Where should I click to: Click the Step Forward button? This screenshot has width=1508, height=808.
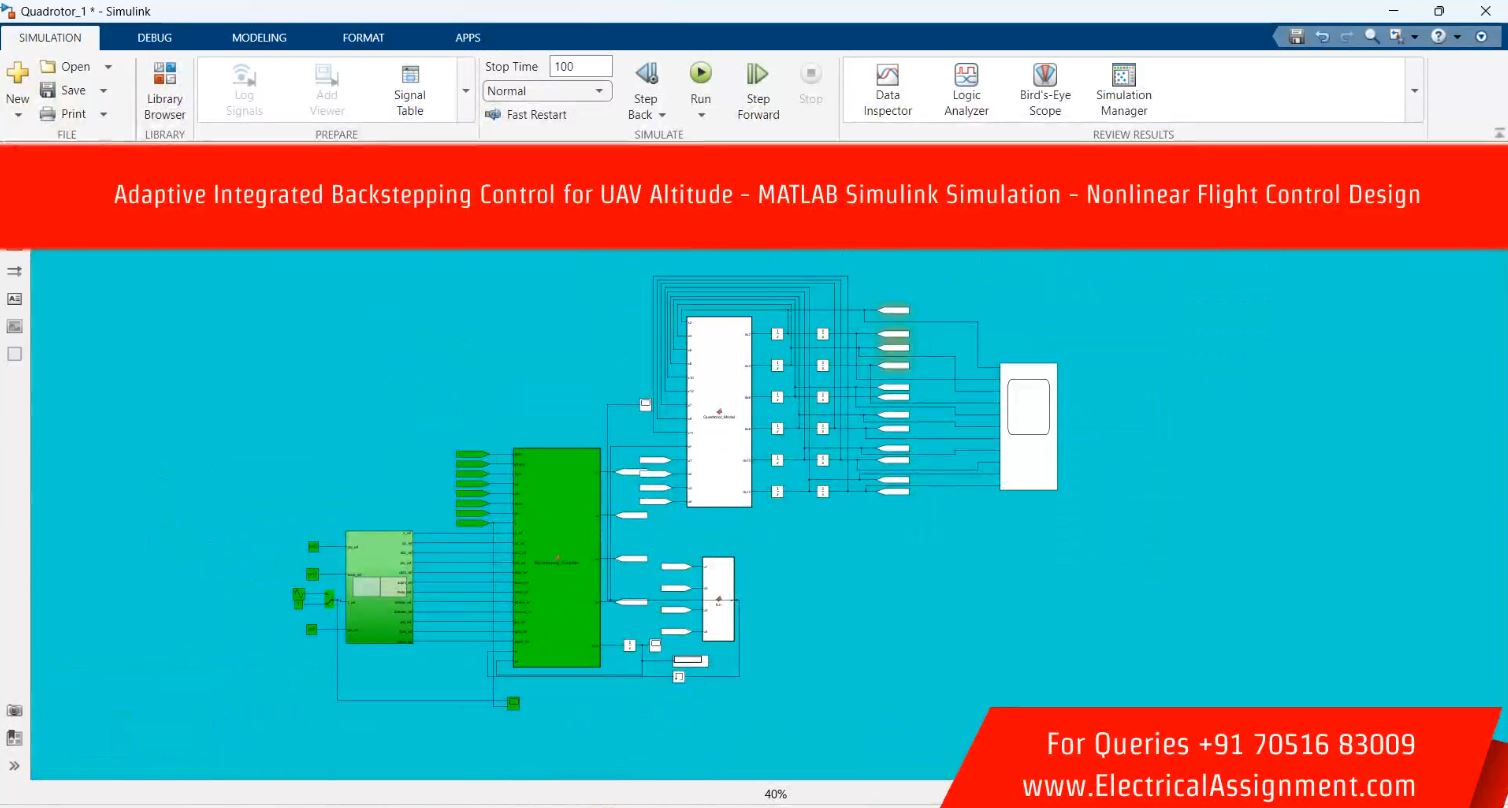(x=758, y=90)
